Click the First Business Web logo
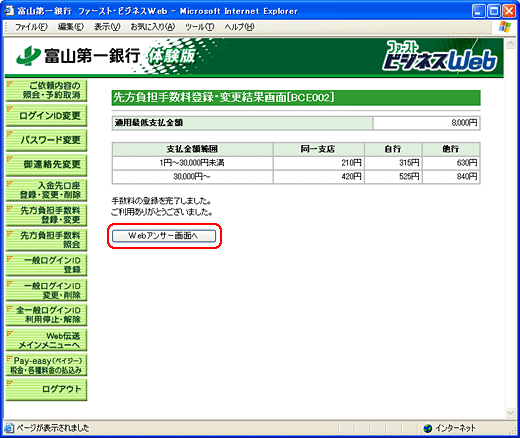Image resolution: width=520 pixels, height=438 pixels. point(440,56)
